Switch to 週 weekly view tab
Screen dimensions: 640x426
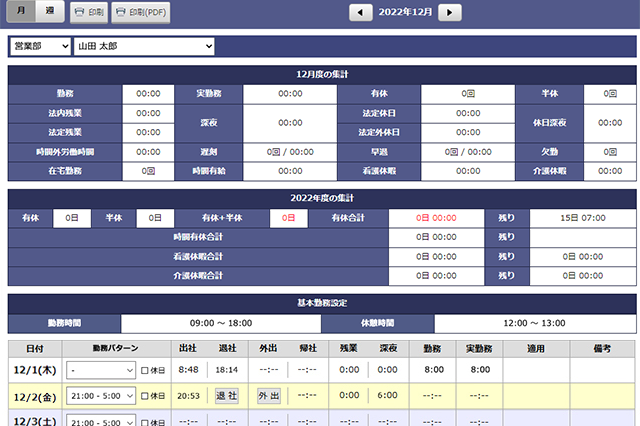pos(49,12)
